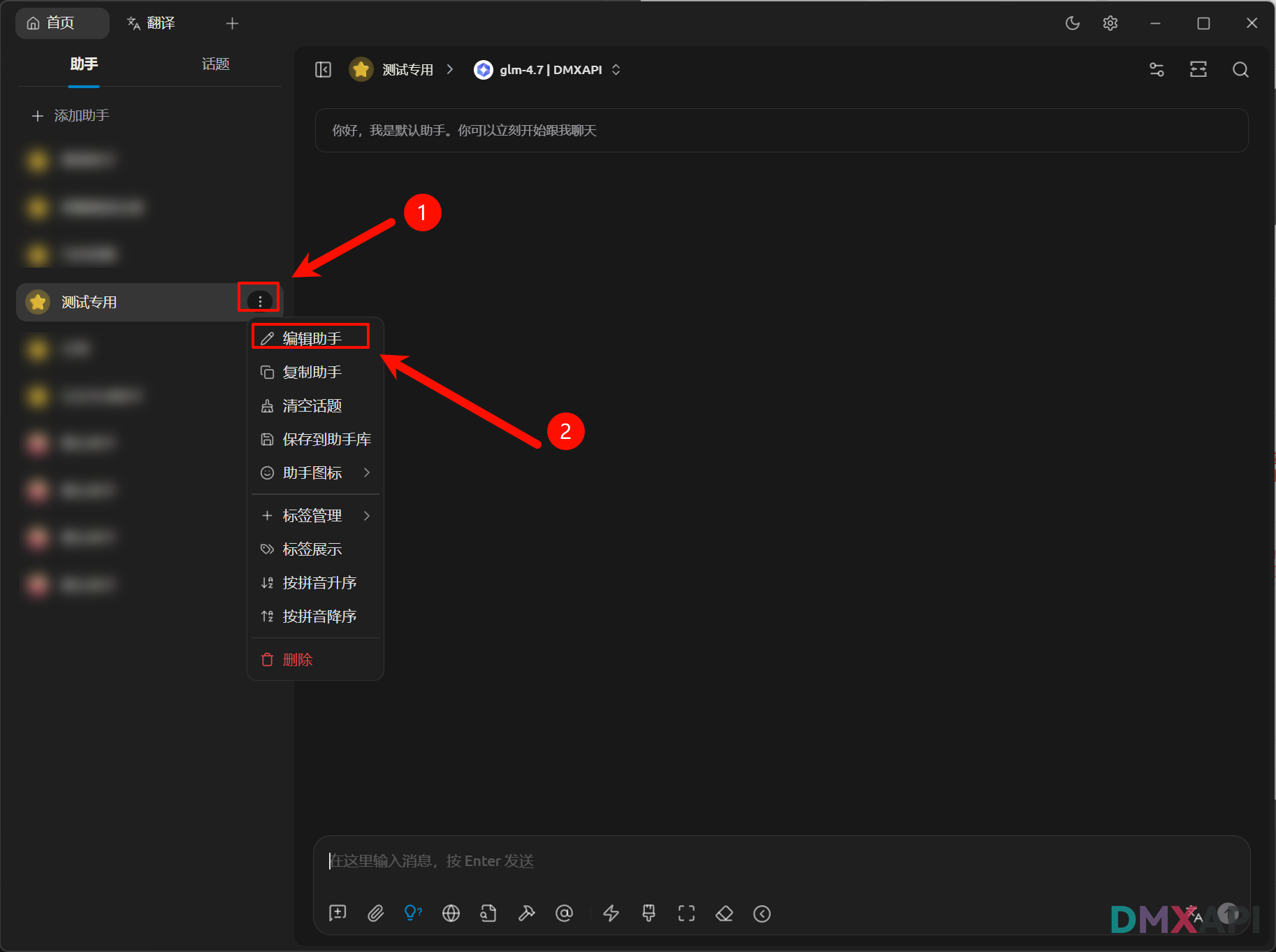Viewport: 1276px width, 952px height.
Task: Toggle expanded input with the fullscreen icon
Action: point(686,914)
